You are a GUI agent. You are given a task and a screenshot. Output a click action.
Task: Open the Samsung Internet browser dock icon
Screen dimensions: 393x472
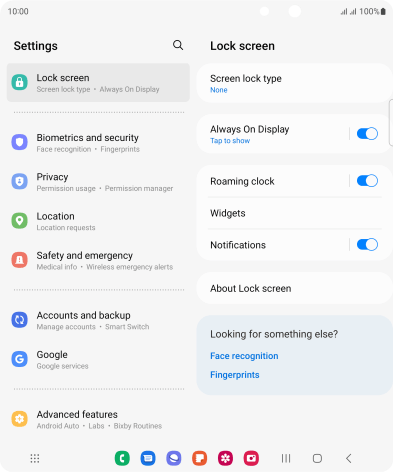(x=174, y=458)
